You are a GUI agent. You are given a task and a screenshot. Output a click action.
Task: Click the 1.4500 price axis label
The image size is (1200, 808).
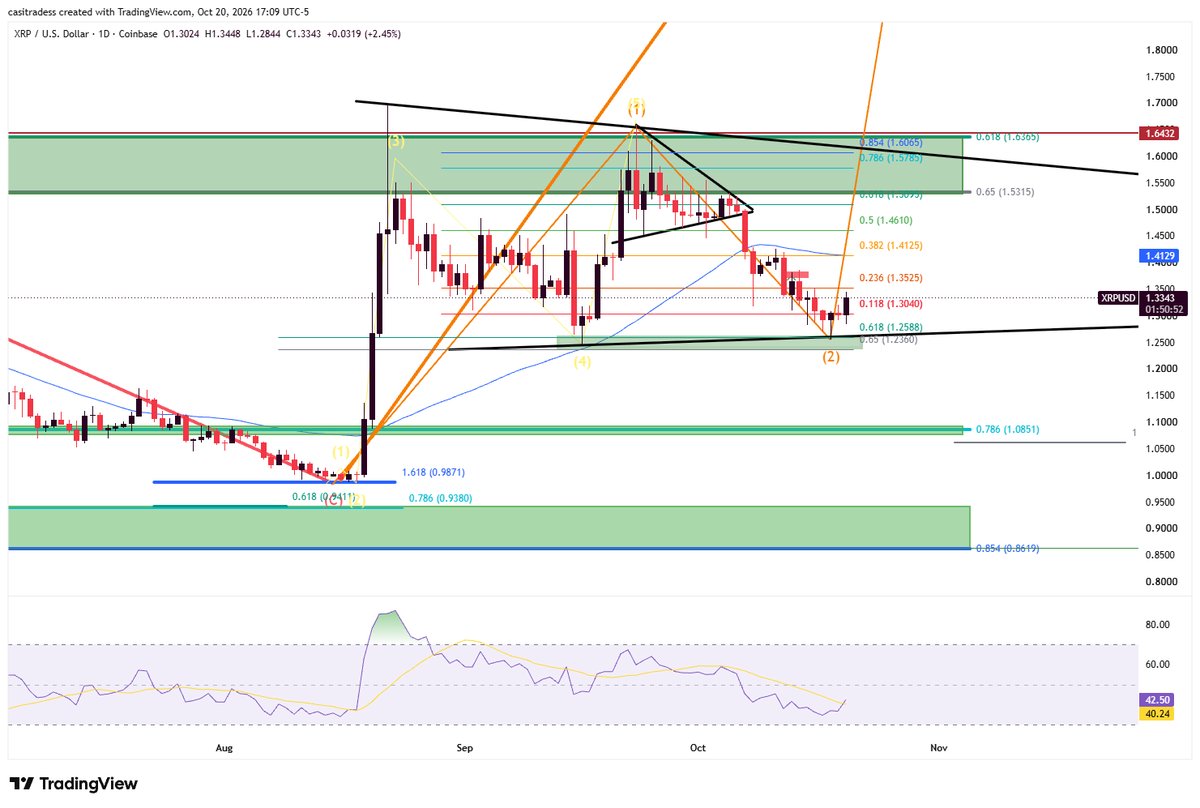1162,237
